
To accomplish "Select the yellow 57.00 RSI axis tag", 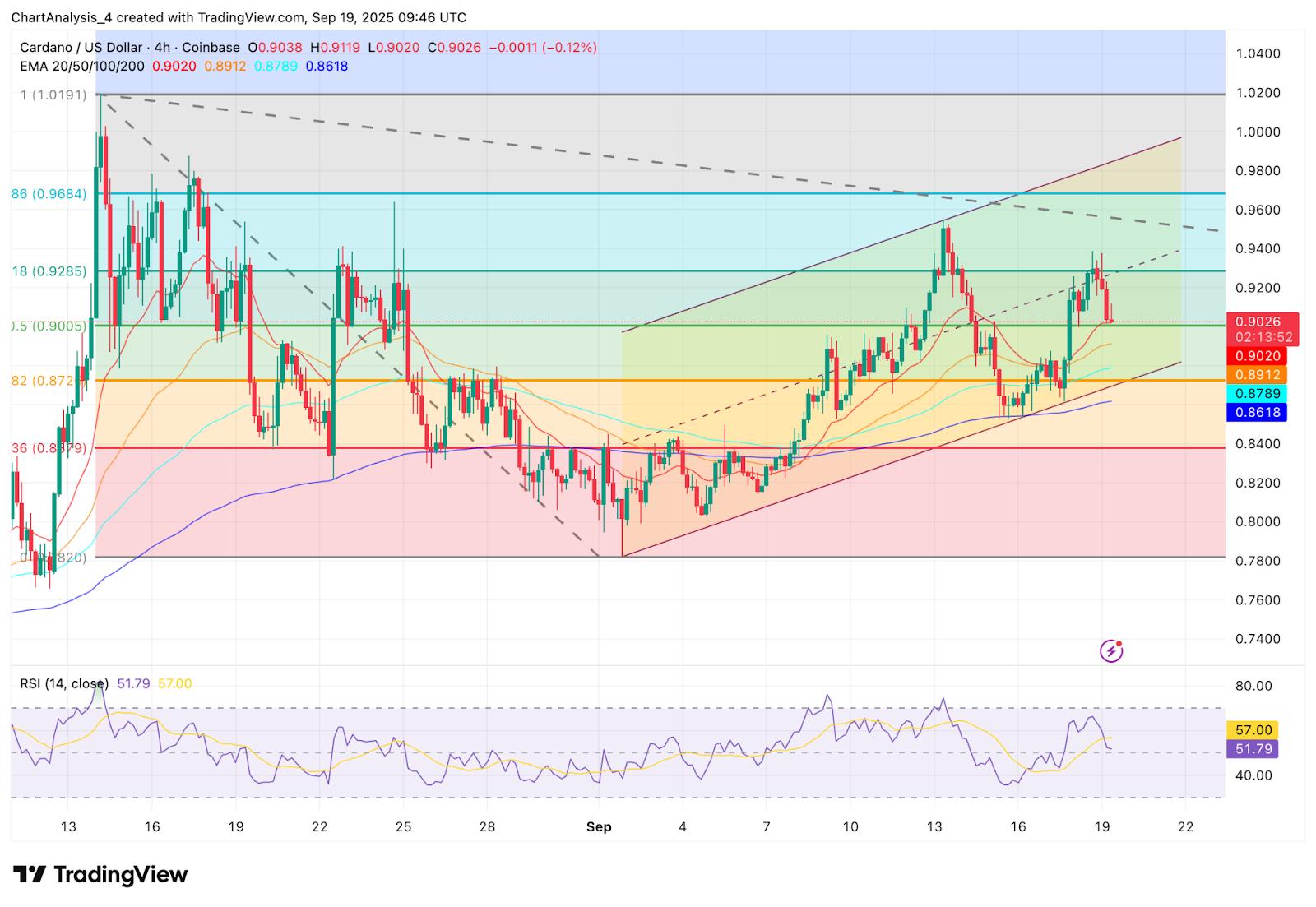I will tap(1253, 730).
